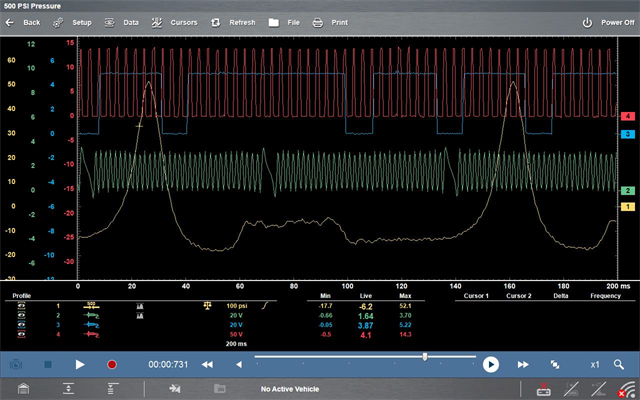Click the fast-forward double arrow
Image resolution: width=640 pixels, height=400 pixels.
tap(524, 365)
